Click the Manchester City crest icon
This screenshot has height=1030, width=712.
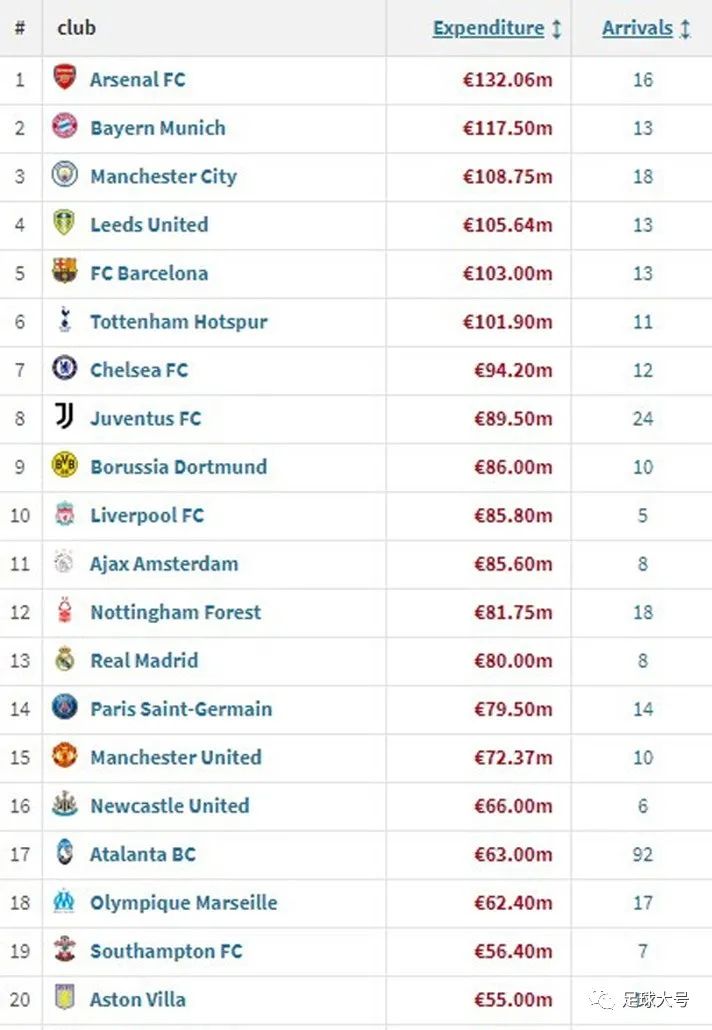pyautogui.click(x=64, y=175)
